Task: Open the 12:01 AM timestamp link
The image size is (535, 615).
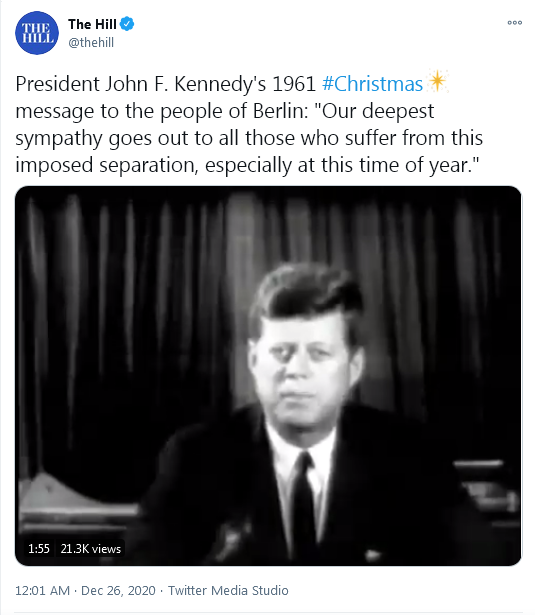Action: [42, 590]
